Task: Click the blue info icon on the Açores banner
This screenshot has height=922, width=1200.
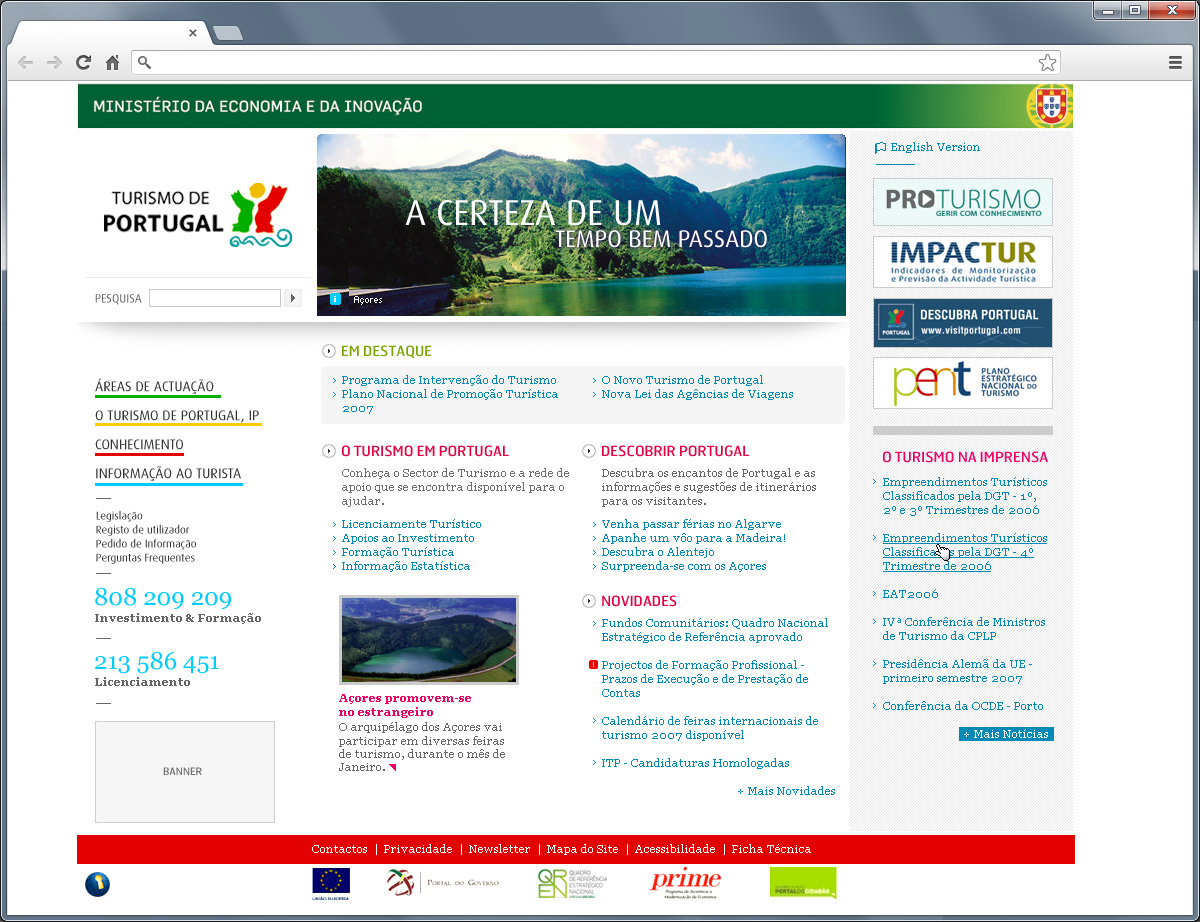Action: click(335, 299)
